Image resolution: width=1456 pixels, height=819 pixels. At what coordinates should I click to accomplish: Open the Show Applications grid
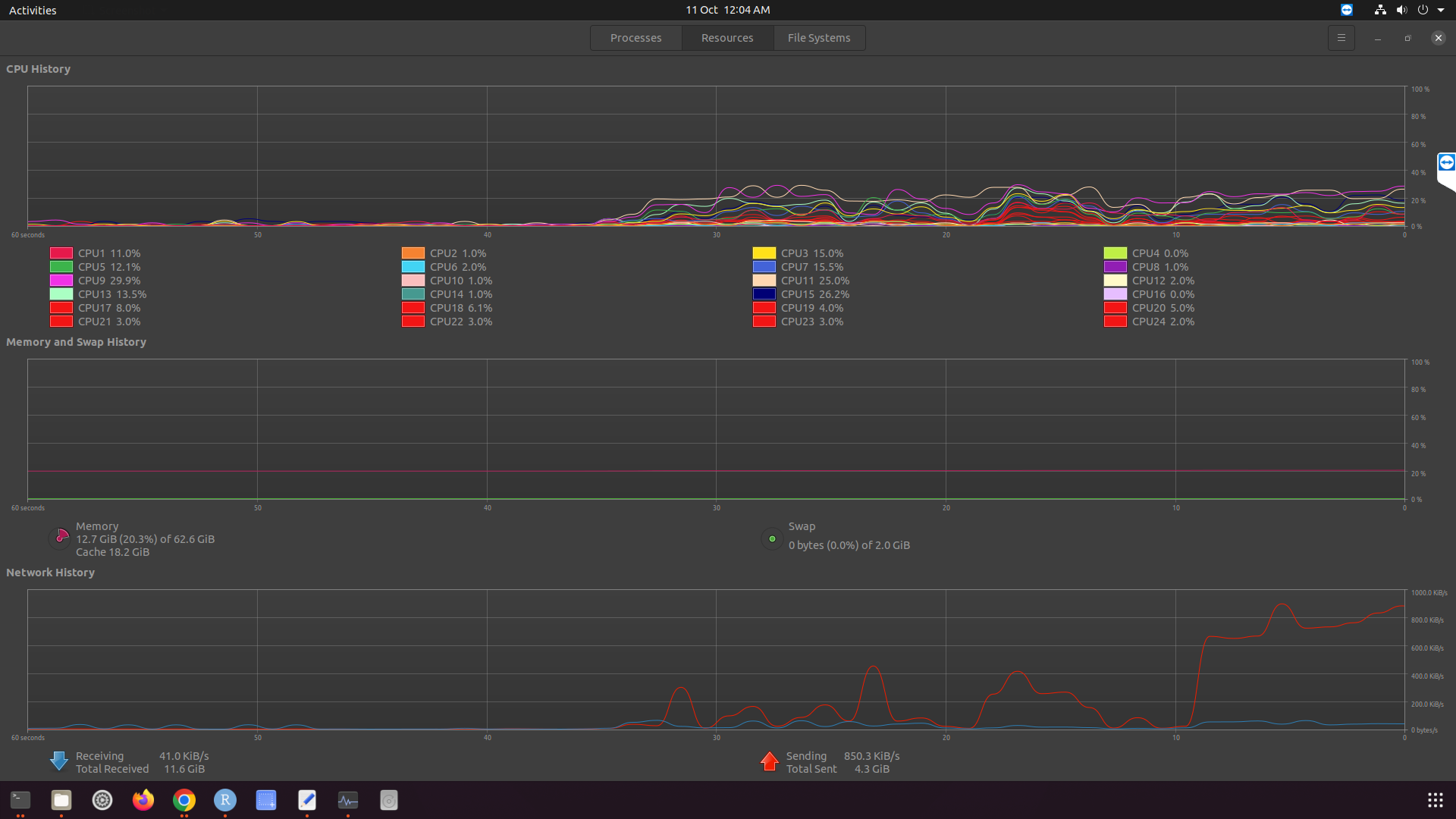[1435, 800]
